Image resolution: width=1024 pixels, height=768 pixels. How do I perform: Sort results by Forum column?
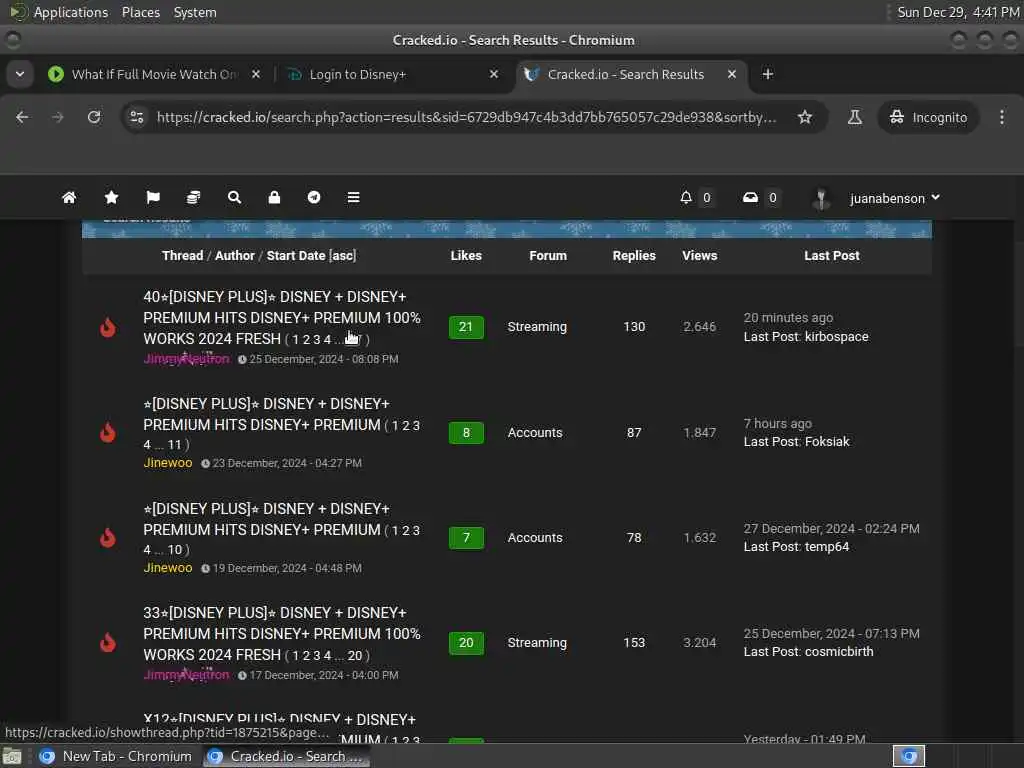[548, 255]
